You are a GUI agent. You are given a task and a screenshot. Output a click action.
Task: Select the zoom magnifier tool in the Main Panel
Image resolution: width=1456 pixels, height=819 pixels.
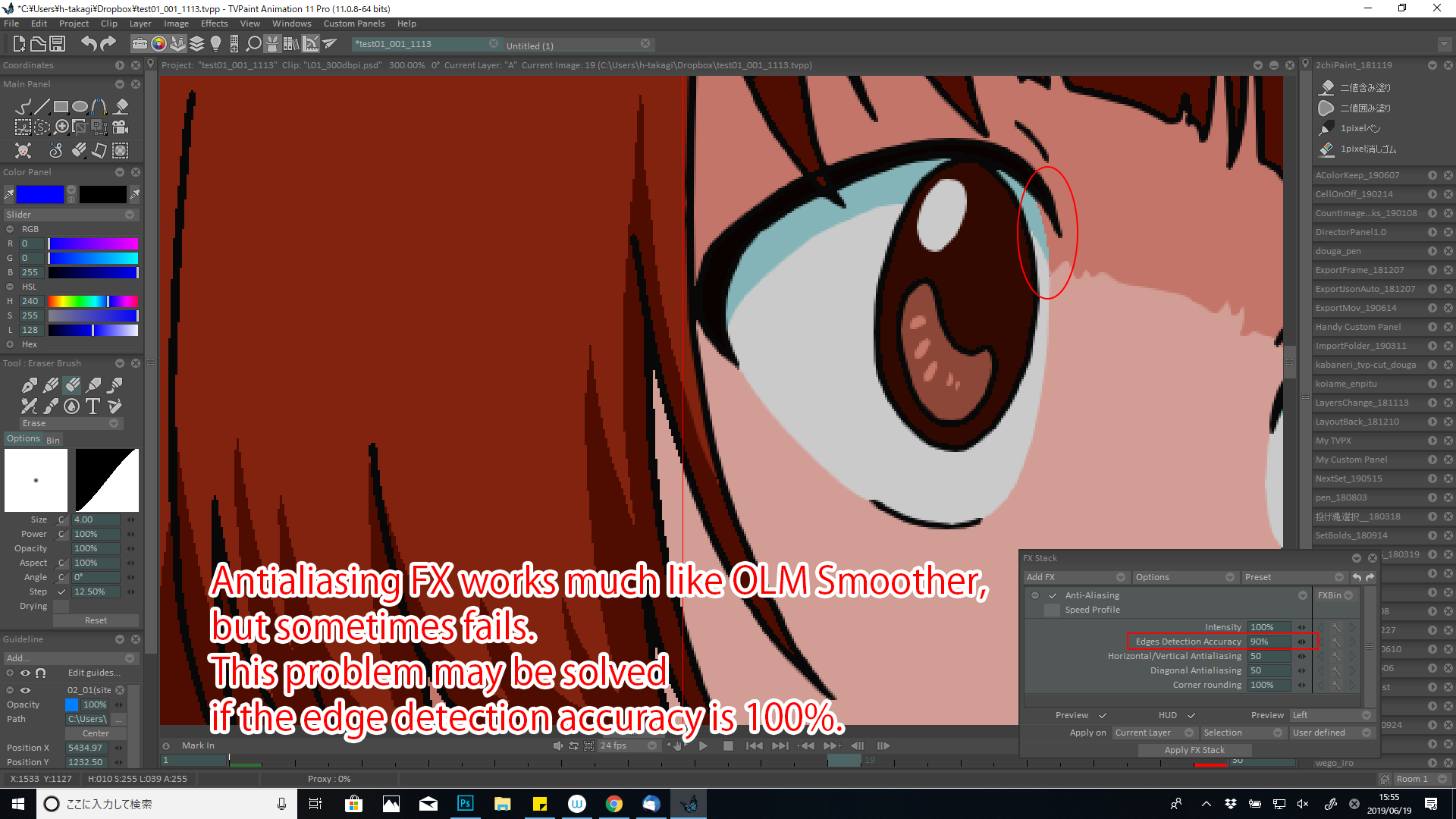tap(61, 127)
